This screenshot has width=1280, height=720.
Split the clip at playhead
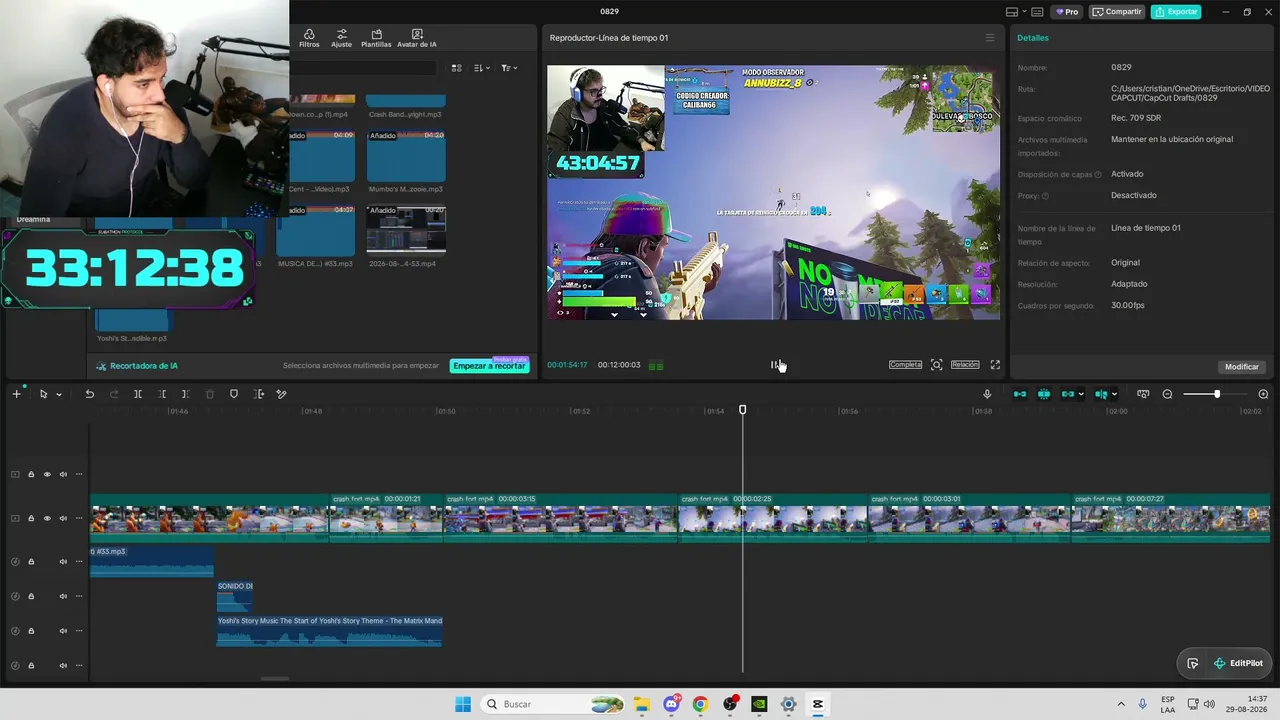pyautogui.click(x=138, y=394)
